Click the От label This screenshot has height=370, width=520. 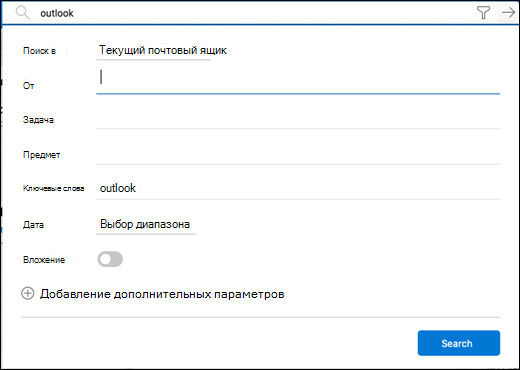(x=28, y=86)
